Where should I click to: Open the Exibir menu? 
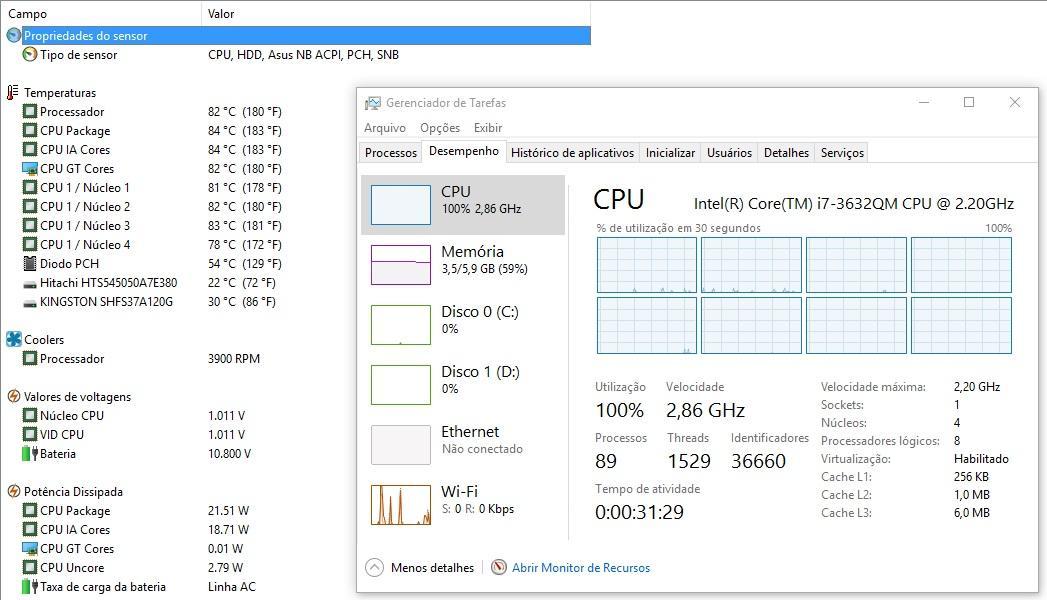pos(488,127)
